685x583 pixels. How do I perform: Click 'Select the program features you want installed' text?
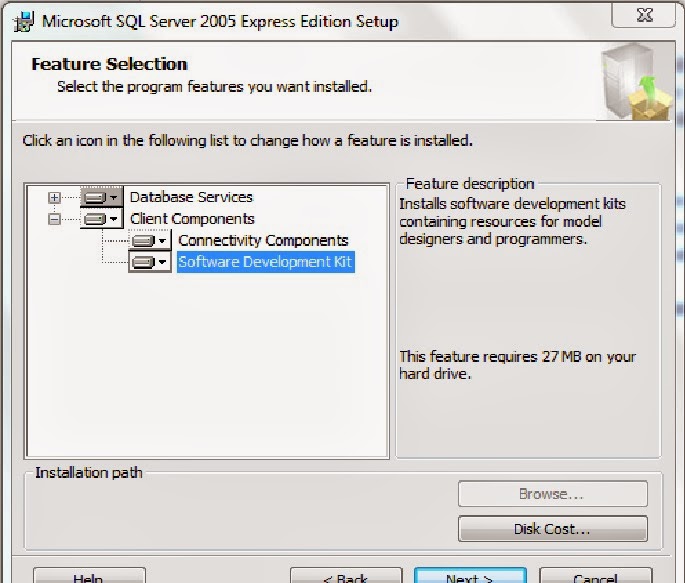coord(214,86)
